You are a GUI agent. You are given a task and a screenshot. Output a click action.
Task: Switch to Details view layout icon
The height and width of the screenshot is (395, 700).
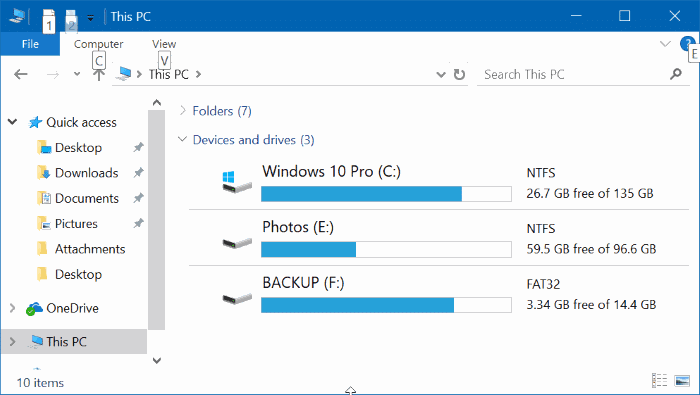[659, 381]
